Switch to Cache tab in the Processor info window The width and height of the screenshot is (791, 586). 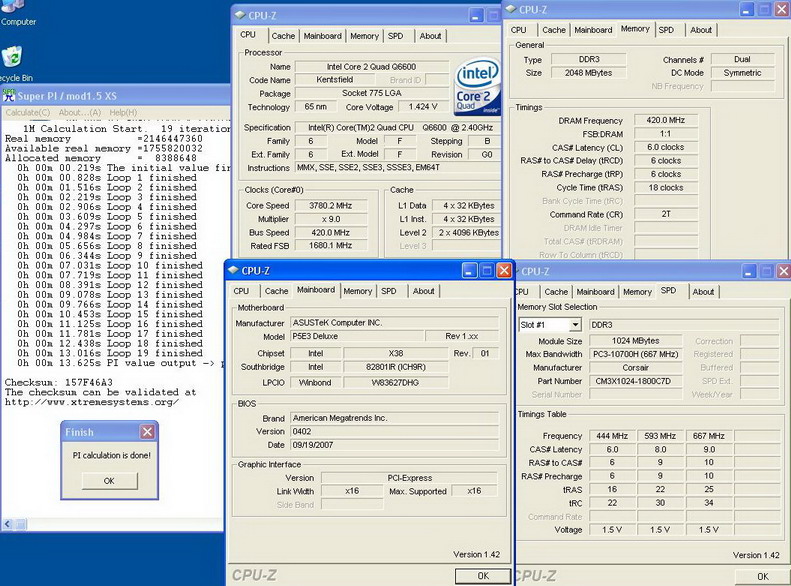pos(283,36)
